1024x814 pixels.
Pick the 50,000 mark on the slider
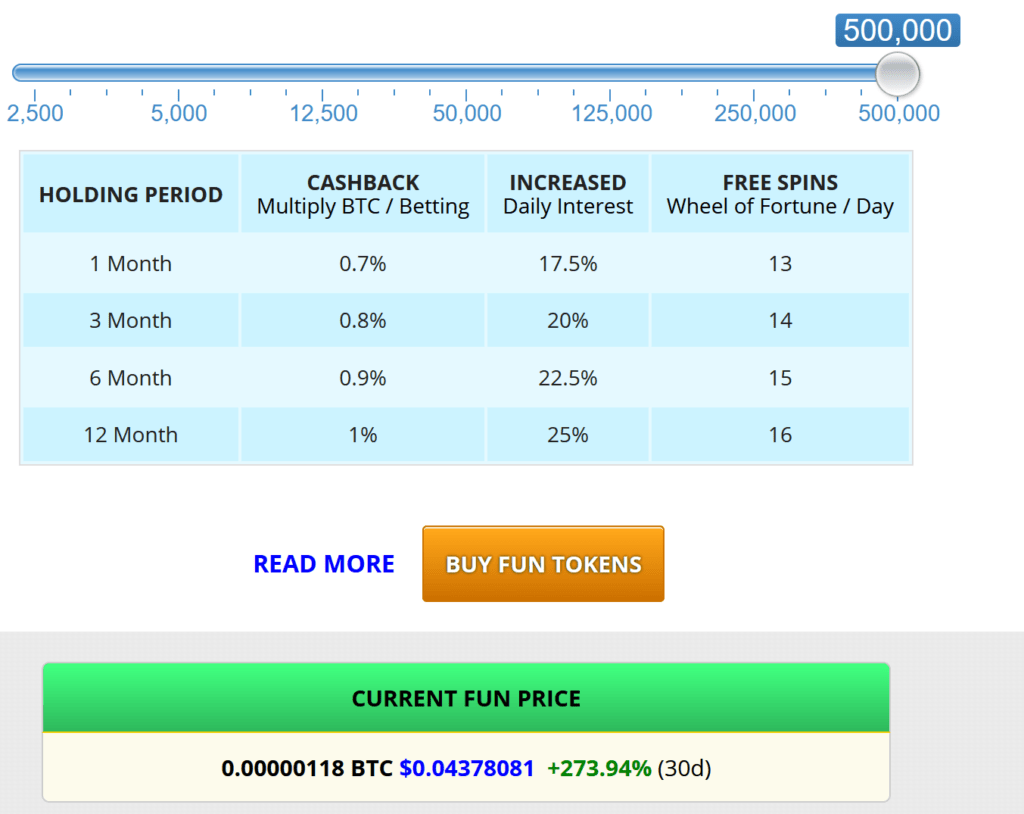pyautogui.click(x=467, y=113)
